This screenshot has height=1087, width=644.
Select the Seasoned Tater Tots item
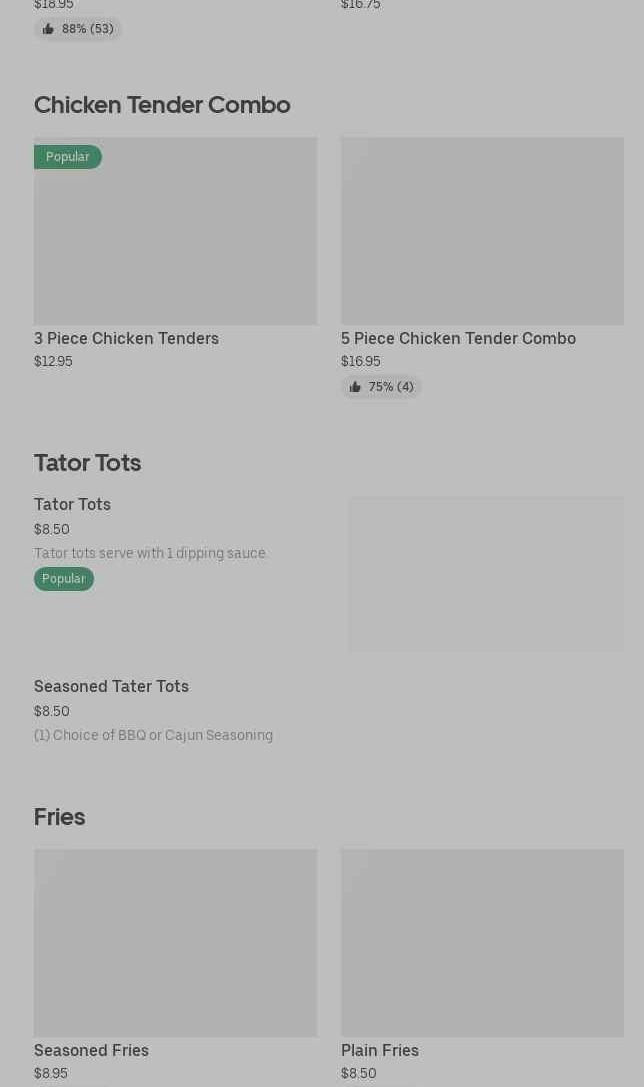[111, 686]
